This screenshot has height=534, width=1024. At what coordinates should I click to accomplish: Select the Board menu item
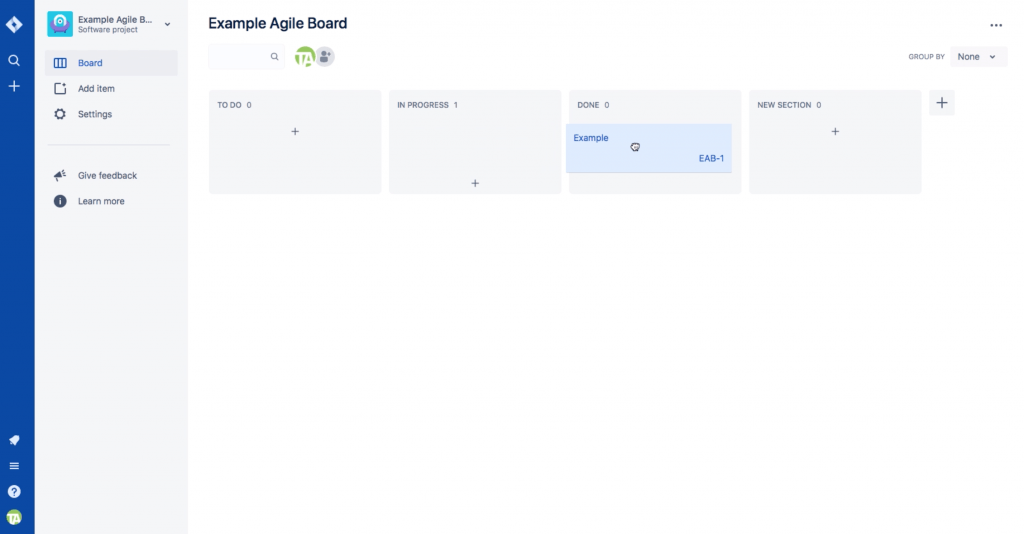[x=111, y=63]
